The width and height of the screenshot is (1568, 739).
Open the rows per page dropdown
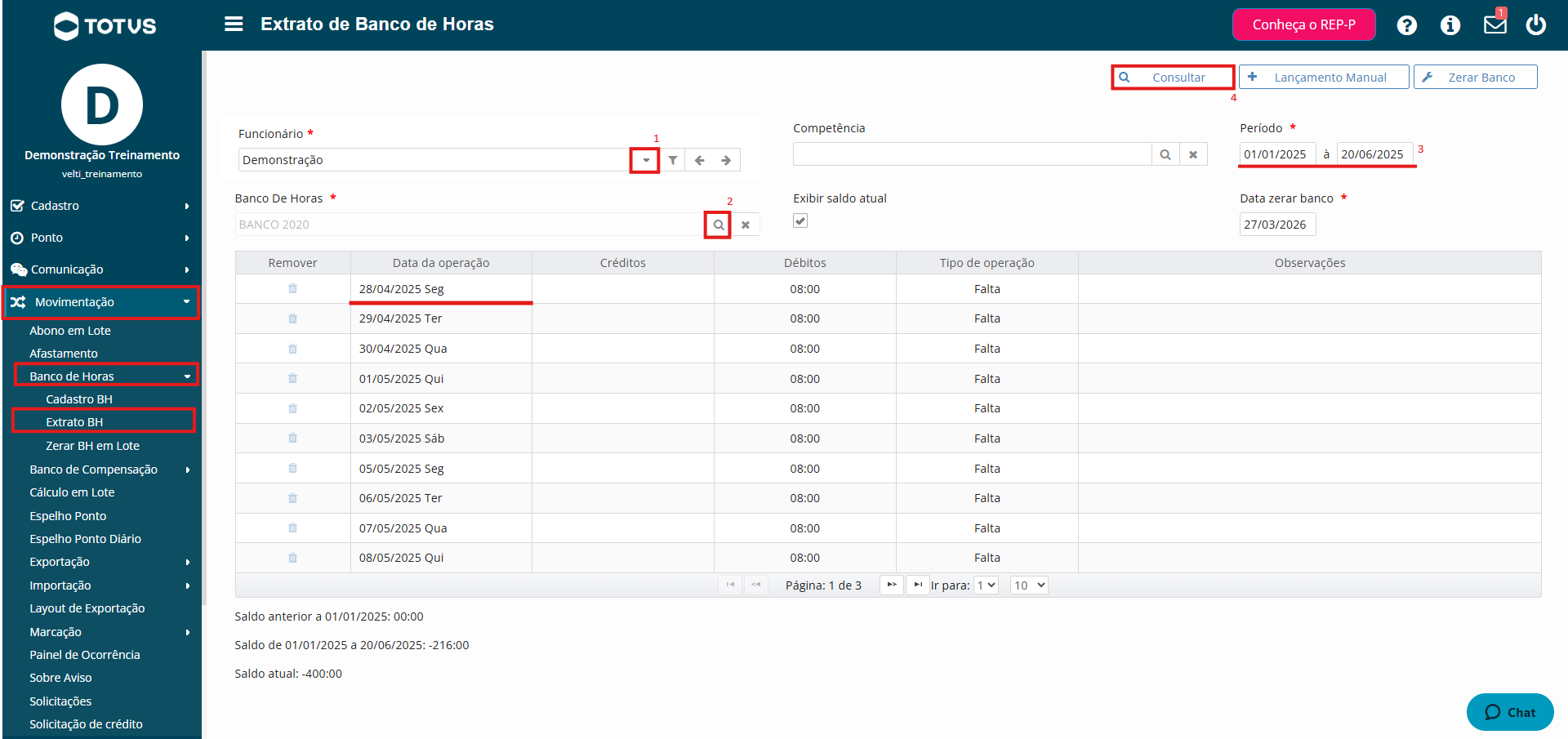1029,585
